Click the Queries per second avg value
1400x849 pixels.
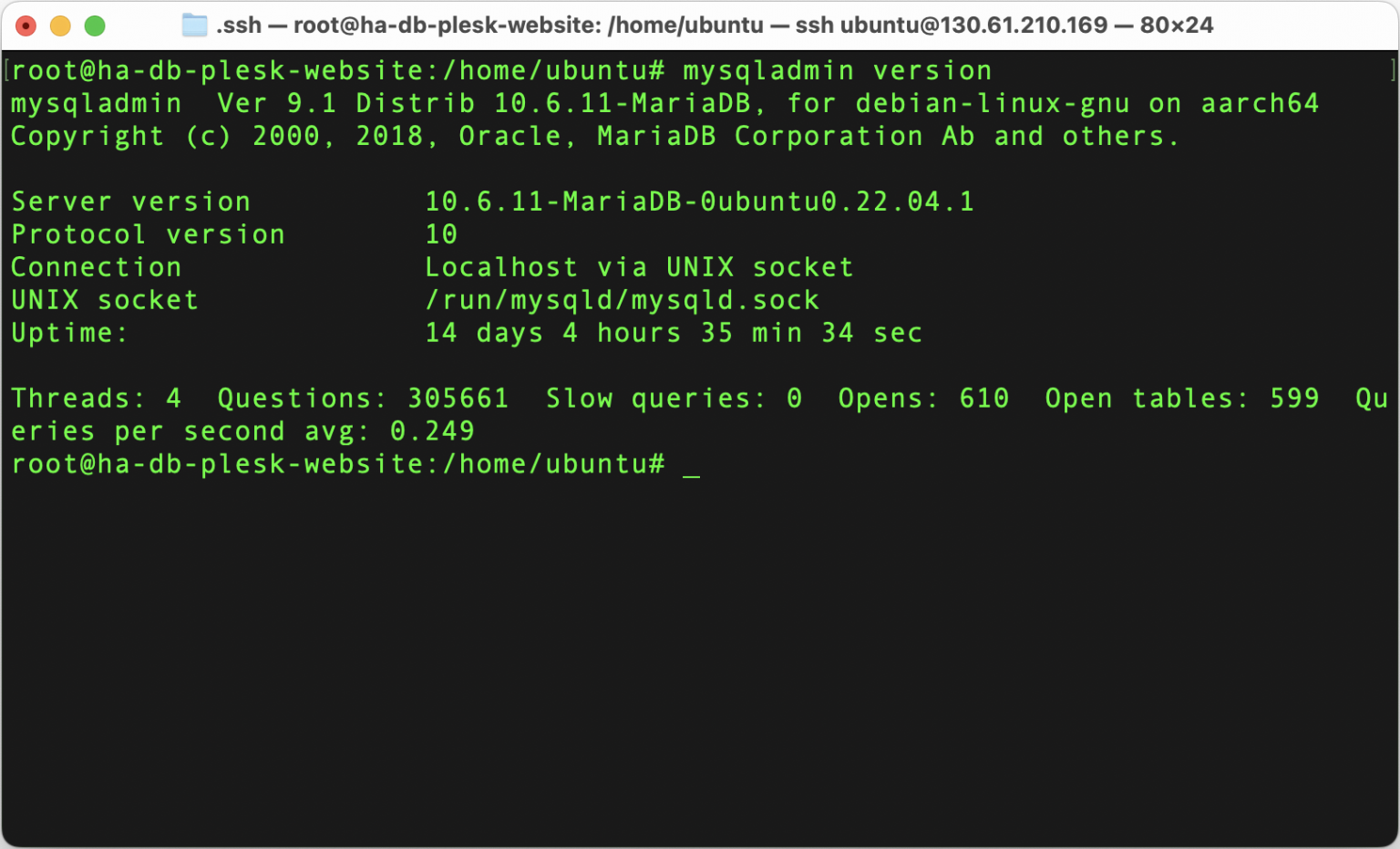point(242,430)
